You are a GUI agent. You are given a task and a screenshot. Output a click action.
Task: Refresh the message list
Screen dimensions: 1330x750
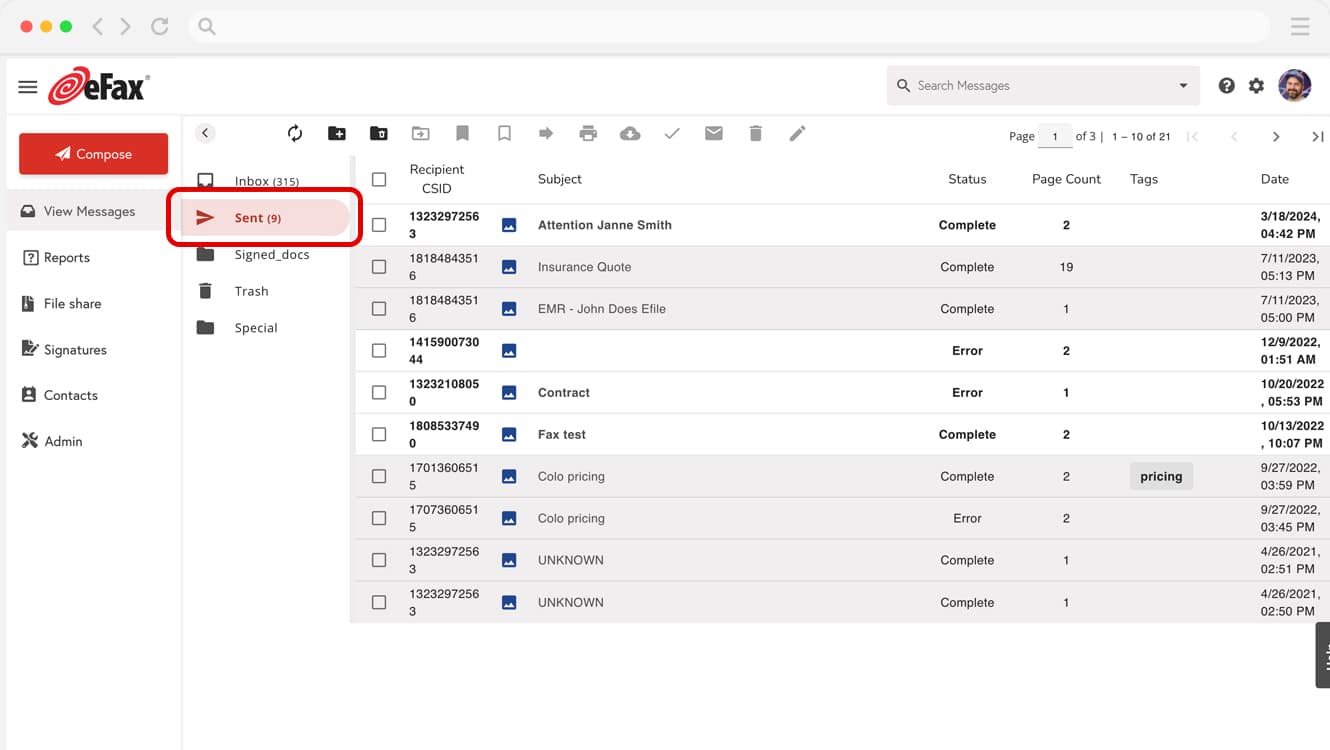coord(295,132)
